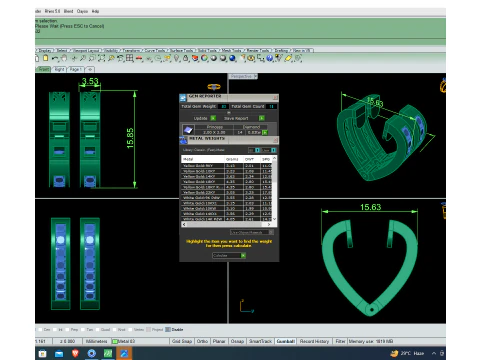Click the clipboard Paste toolbar icon
Image resolution: width=480 pixels, height=360 pixels.
point(45,58)
